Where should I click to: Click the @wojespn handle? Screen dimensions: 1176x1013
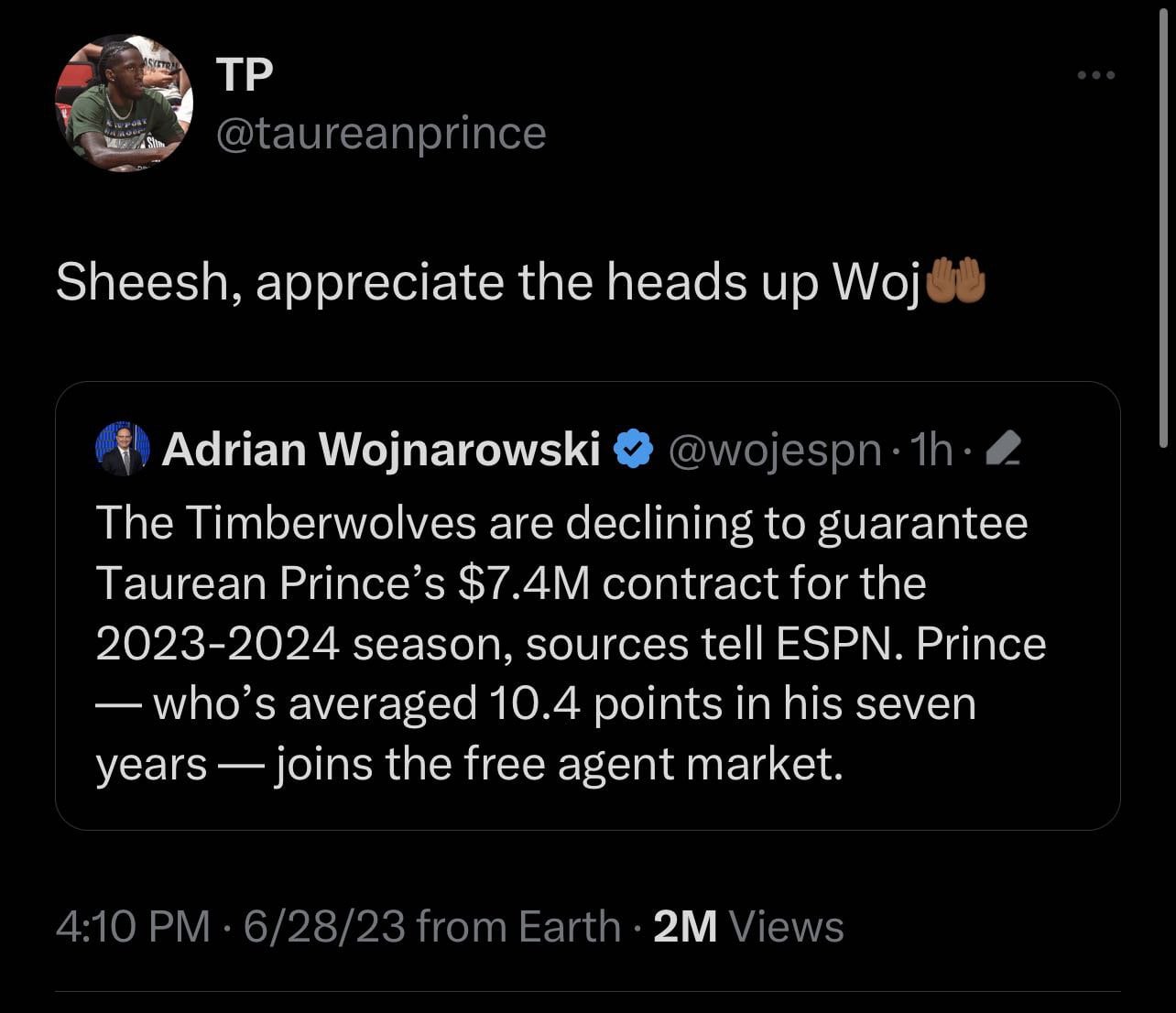(x=776, y=450)
